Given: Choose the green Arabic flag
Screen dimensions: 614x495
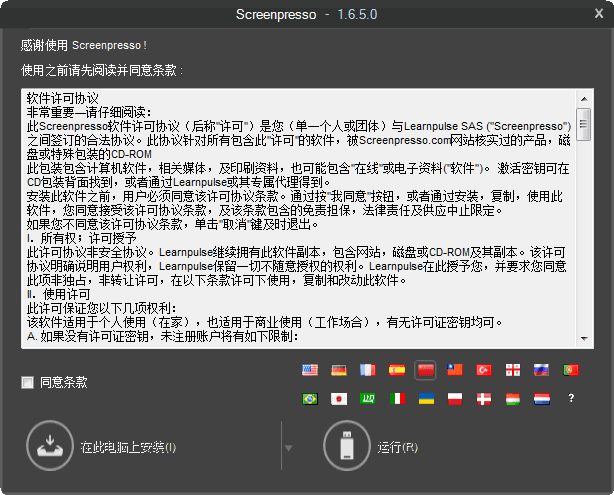Looking at the screenshot, I should coord(368,399).
